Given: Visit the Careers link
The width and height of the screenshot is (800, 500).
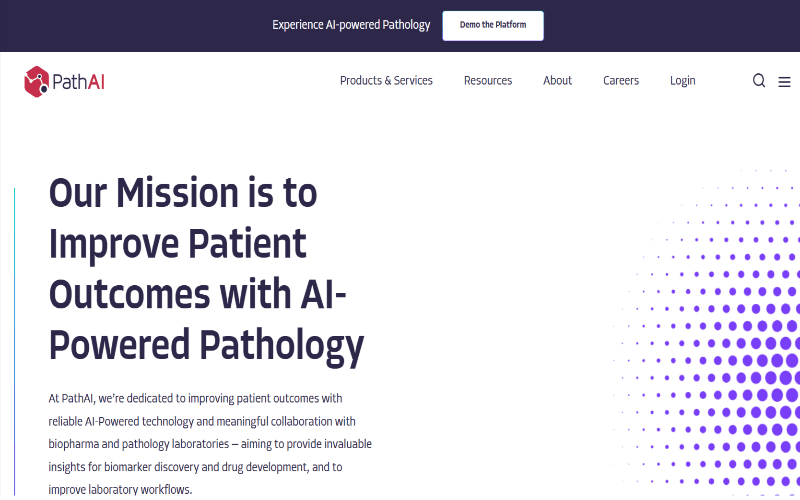Looking at the screenshot, I should pyautogui.click(x=621, y=81).
